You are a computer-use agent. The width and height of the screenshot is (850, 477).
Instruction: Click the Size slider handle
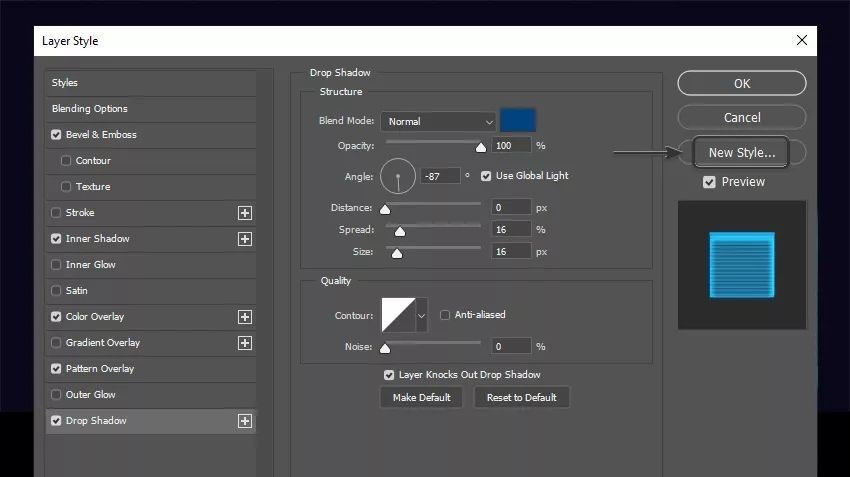[397, 253]
